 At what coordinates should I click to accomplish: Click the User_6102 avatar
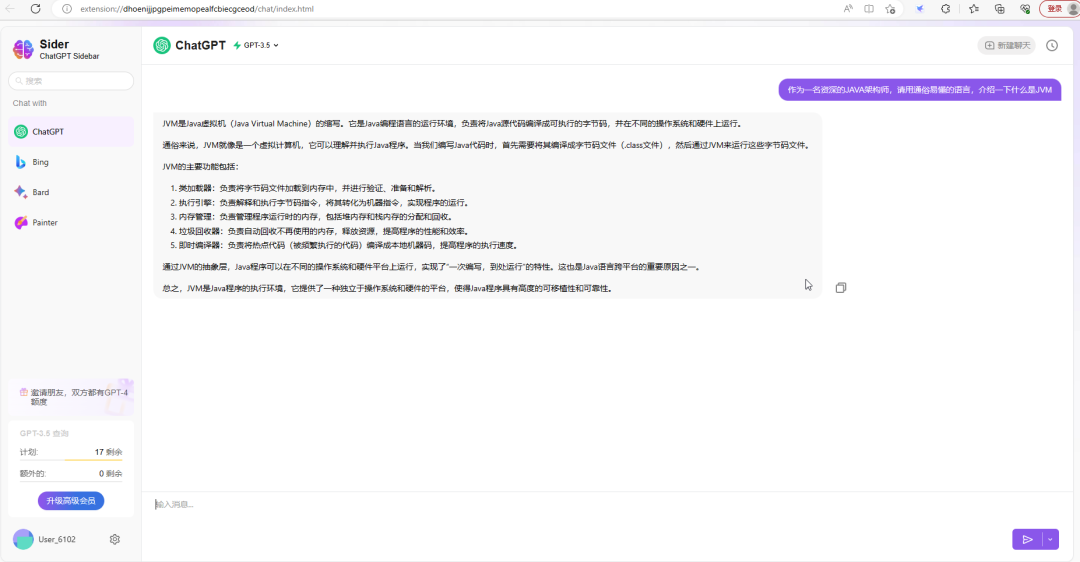coord(23,539)
